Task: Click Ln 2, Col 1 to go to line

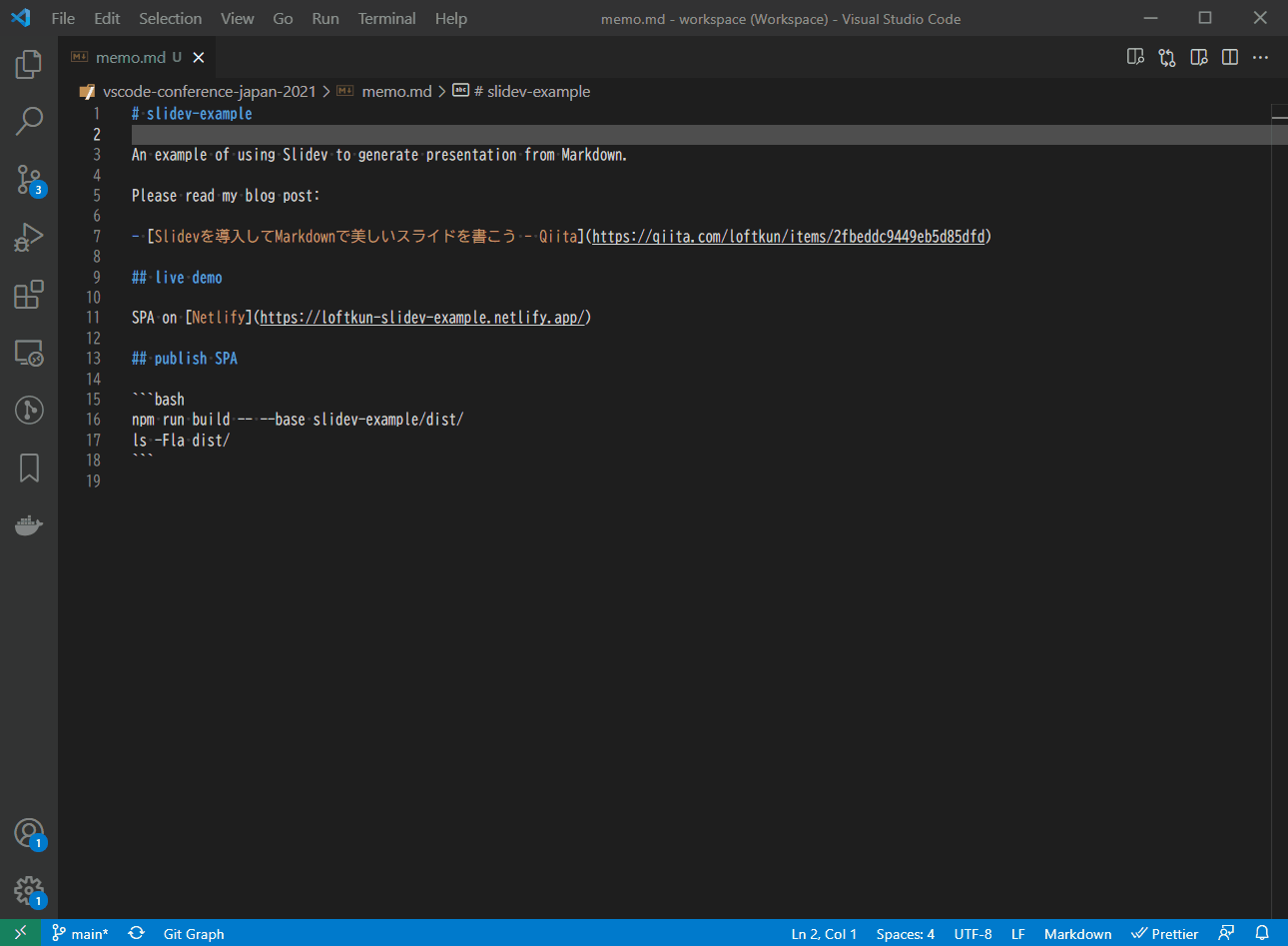Action: click(824, 933)
